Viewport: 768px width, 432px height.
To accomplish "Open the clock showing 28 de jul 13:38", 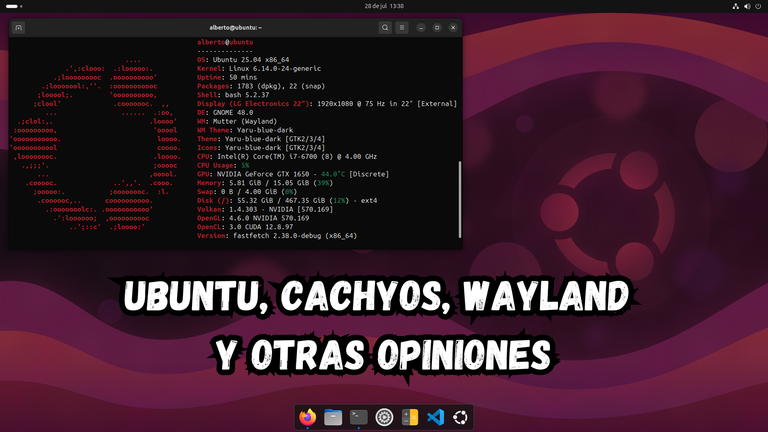I will [x=384, y=6].
